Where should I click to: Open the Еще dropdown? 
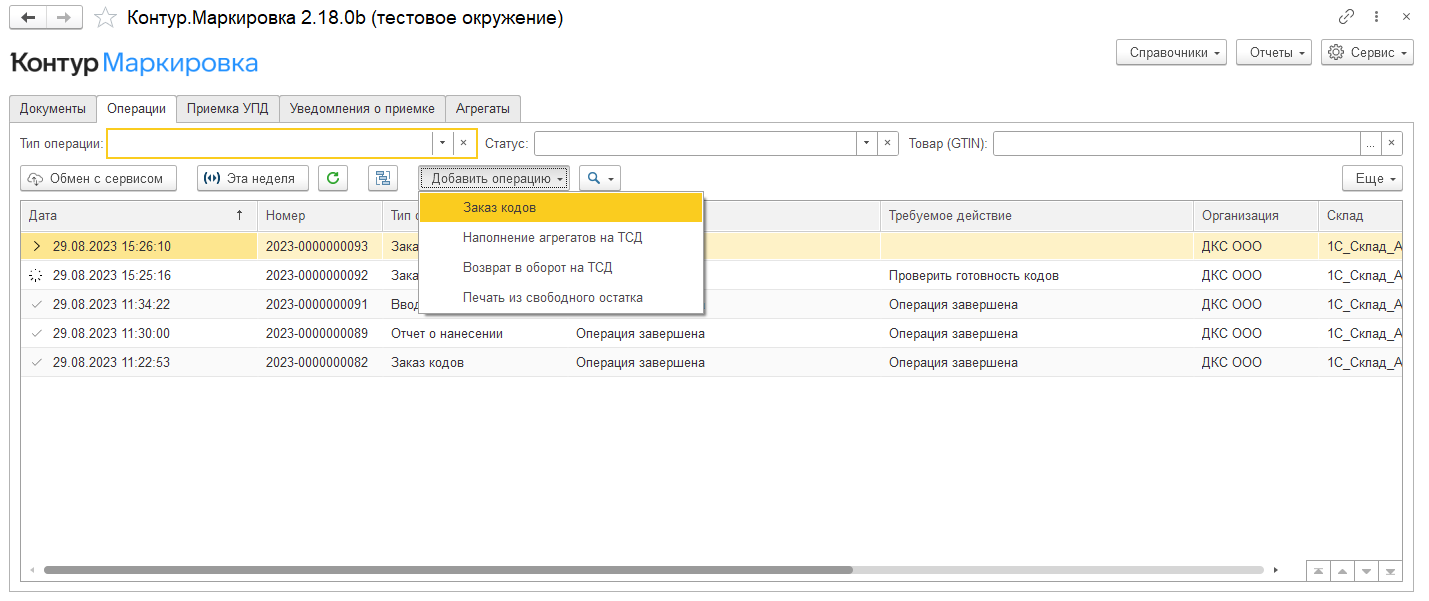(x=1372, y=178)
